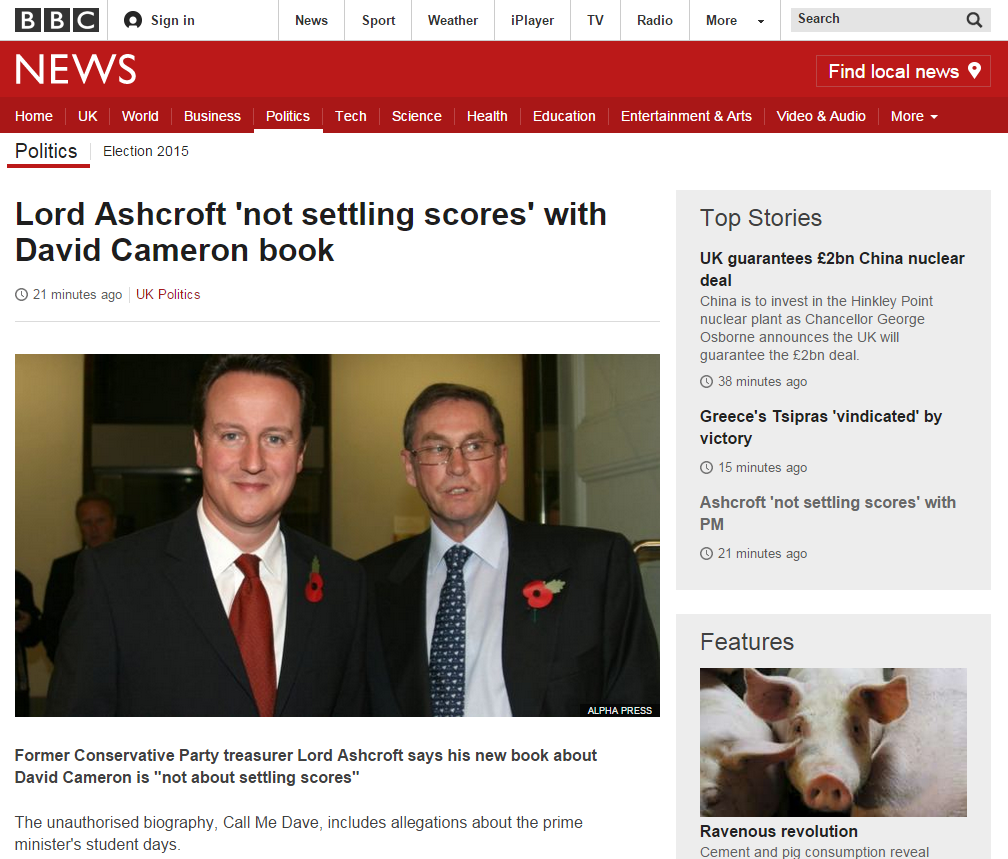Open the More dropdown in the red news navigation

pyautogui.click(x=914, y=116)
